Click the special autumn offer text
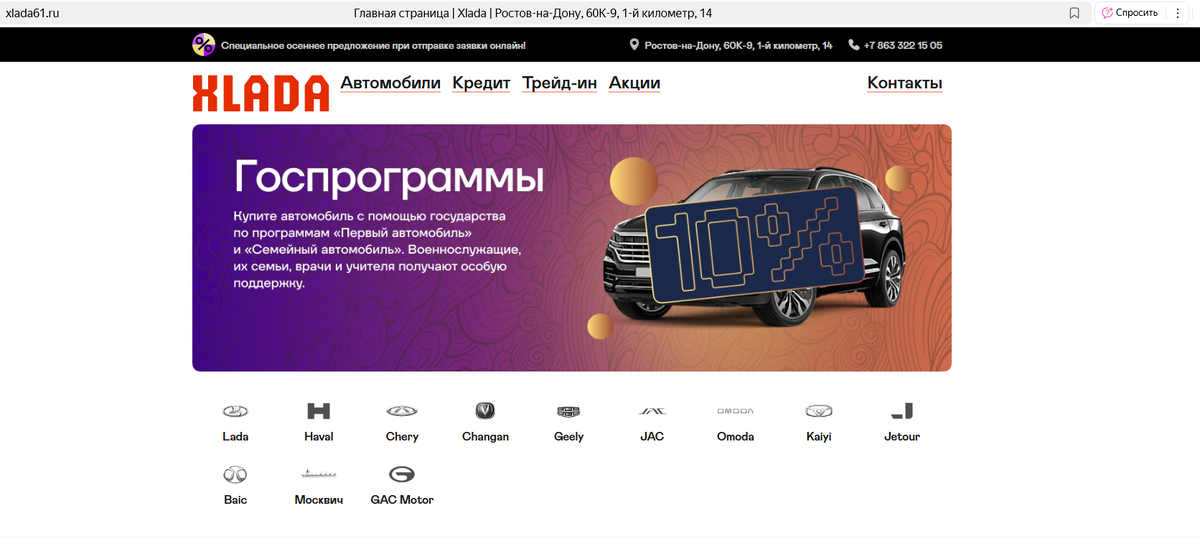Screen dimensions: 1200x549 point(373,45)
